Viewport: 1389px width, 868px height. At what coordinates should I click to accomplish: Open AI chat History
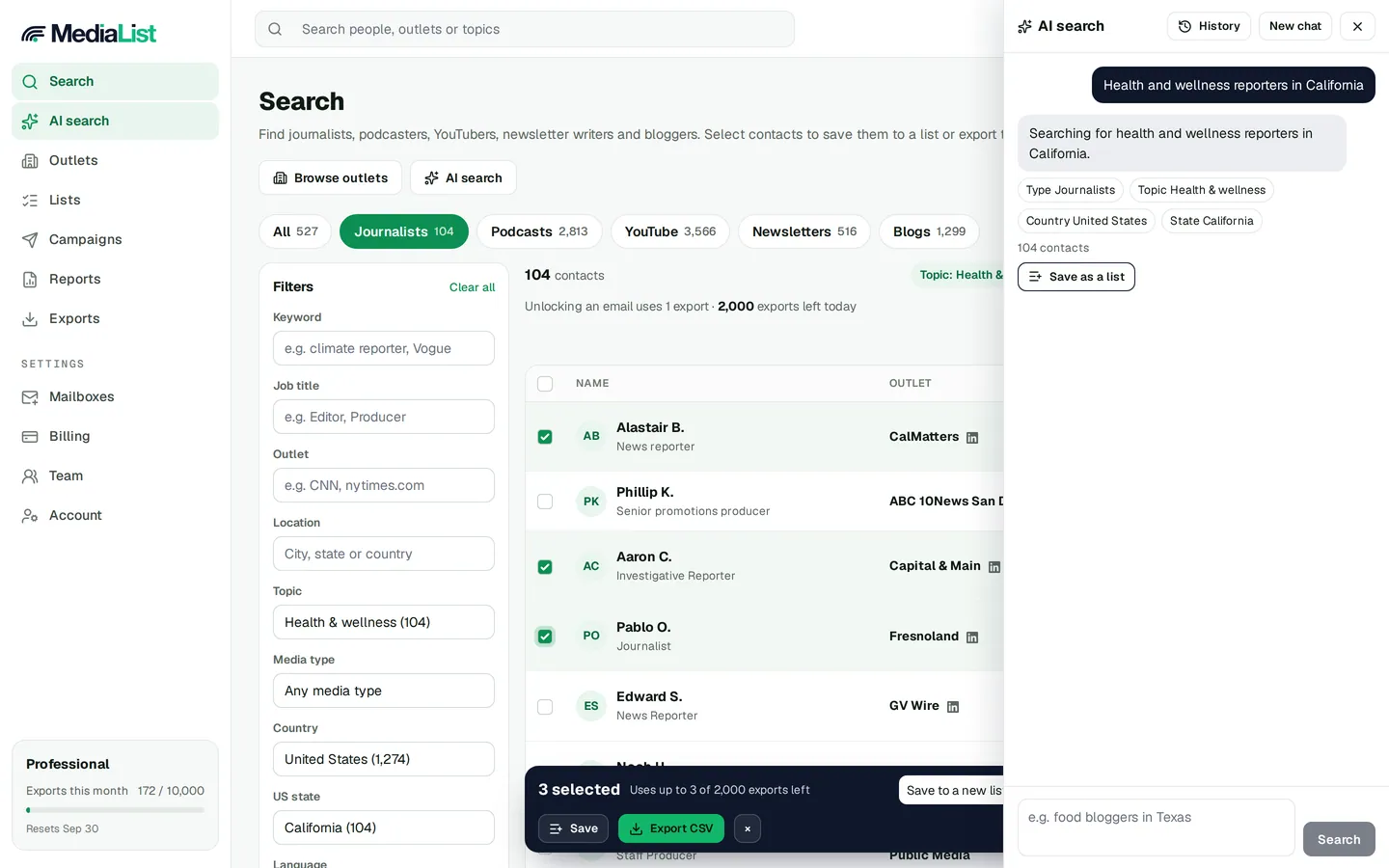tap(1209, 26)
